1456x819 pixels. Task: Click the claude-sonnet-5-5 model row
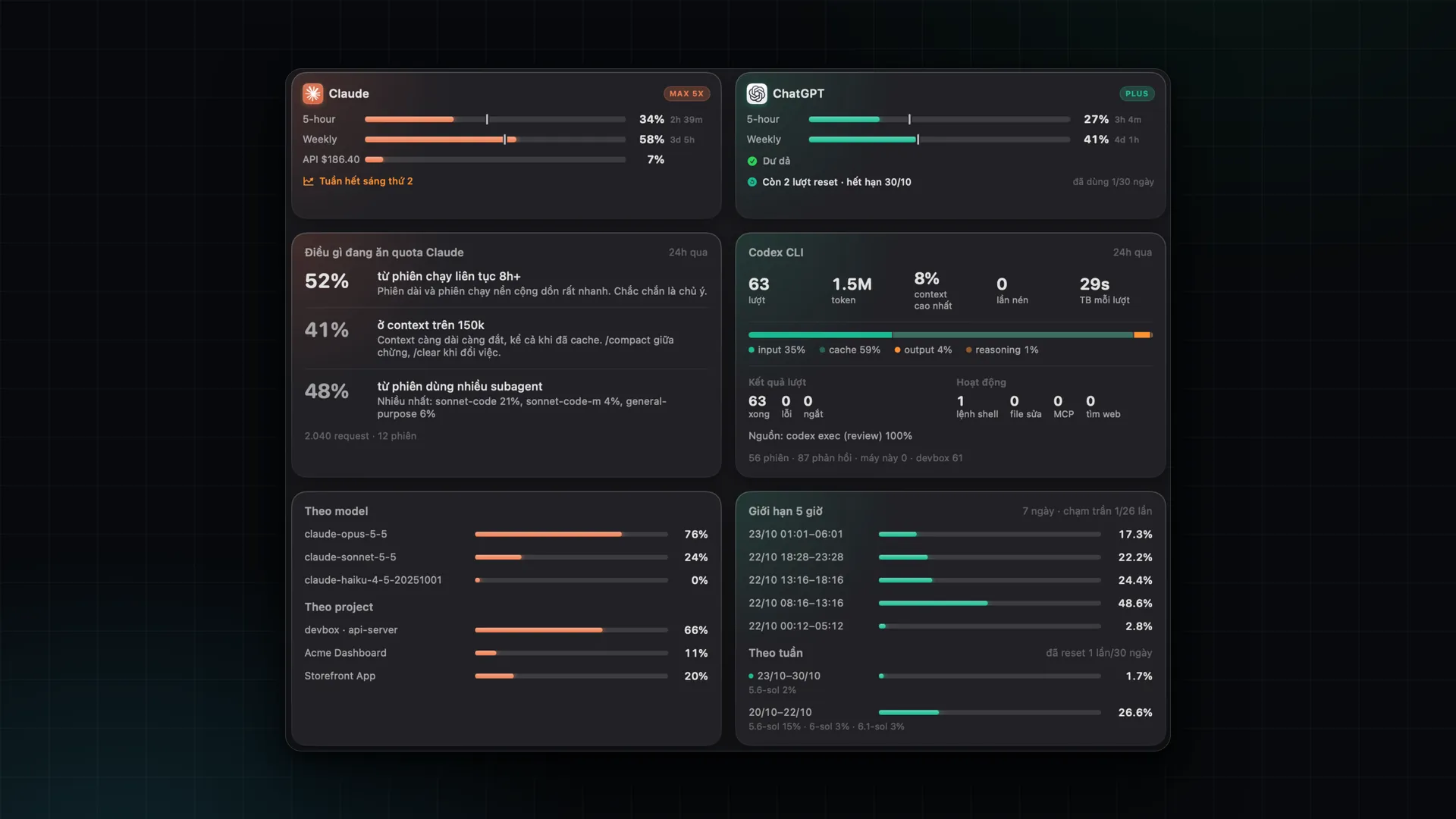pyautogui.click(x=506, y=557)
